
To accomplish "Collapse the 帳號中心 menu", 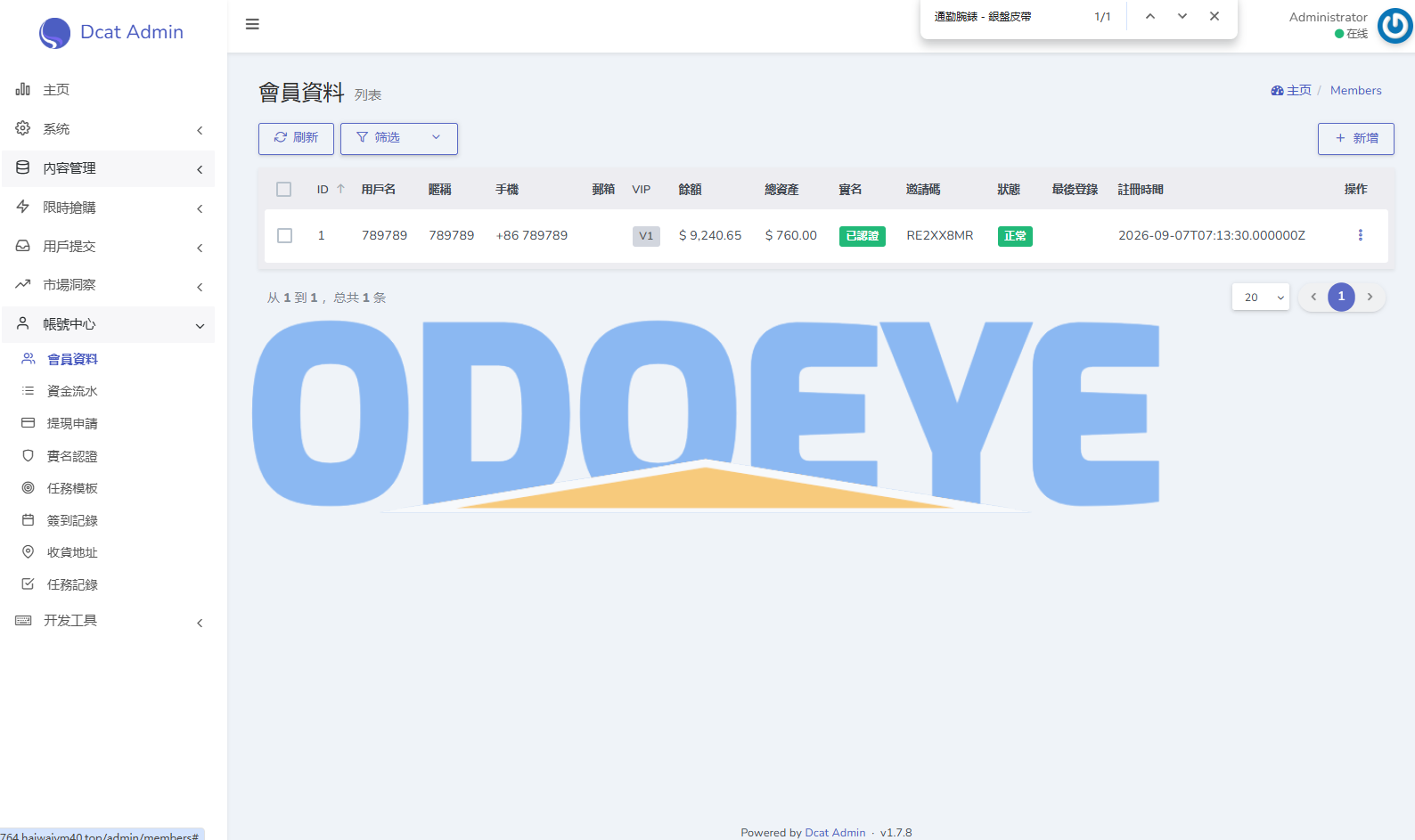I will click(108, 324).
